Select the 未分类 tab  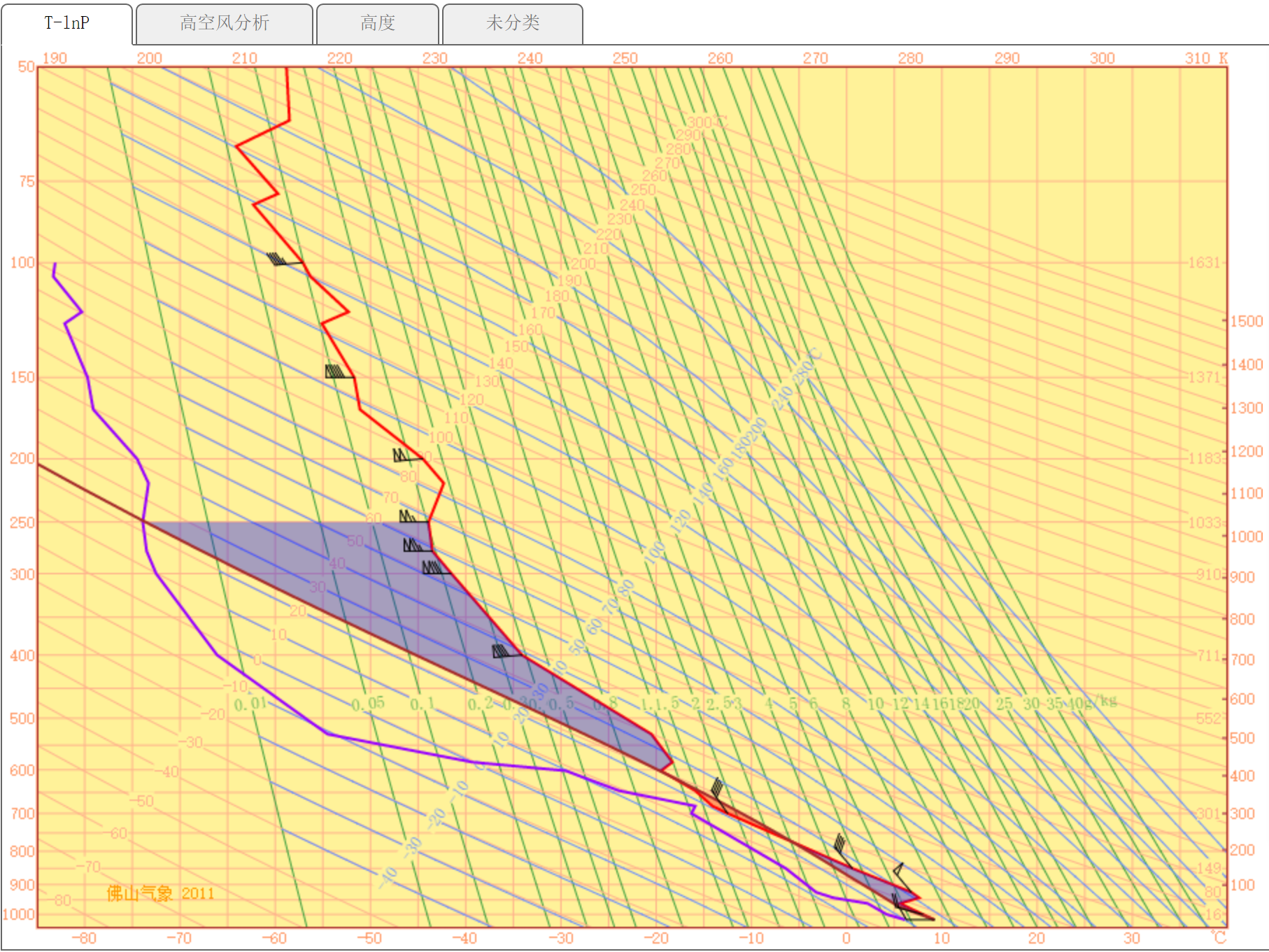pyautogui.click(x=513, y=23)
